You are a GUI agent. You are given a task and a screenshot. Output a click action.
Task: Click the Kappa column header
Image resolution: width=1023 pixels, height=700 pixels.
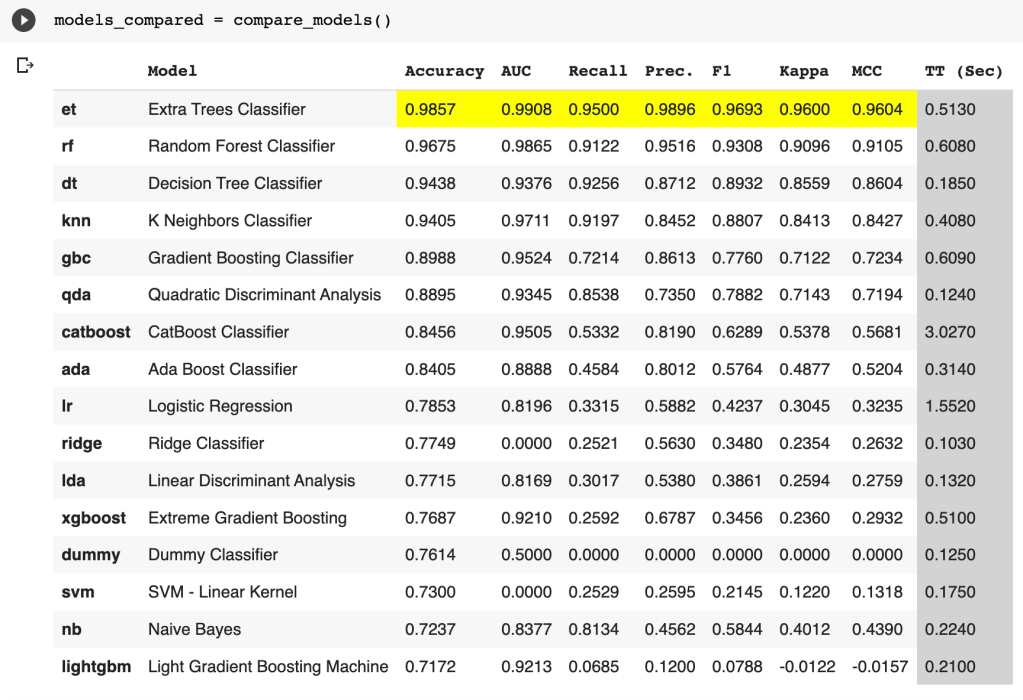[x=804, y=71]
